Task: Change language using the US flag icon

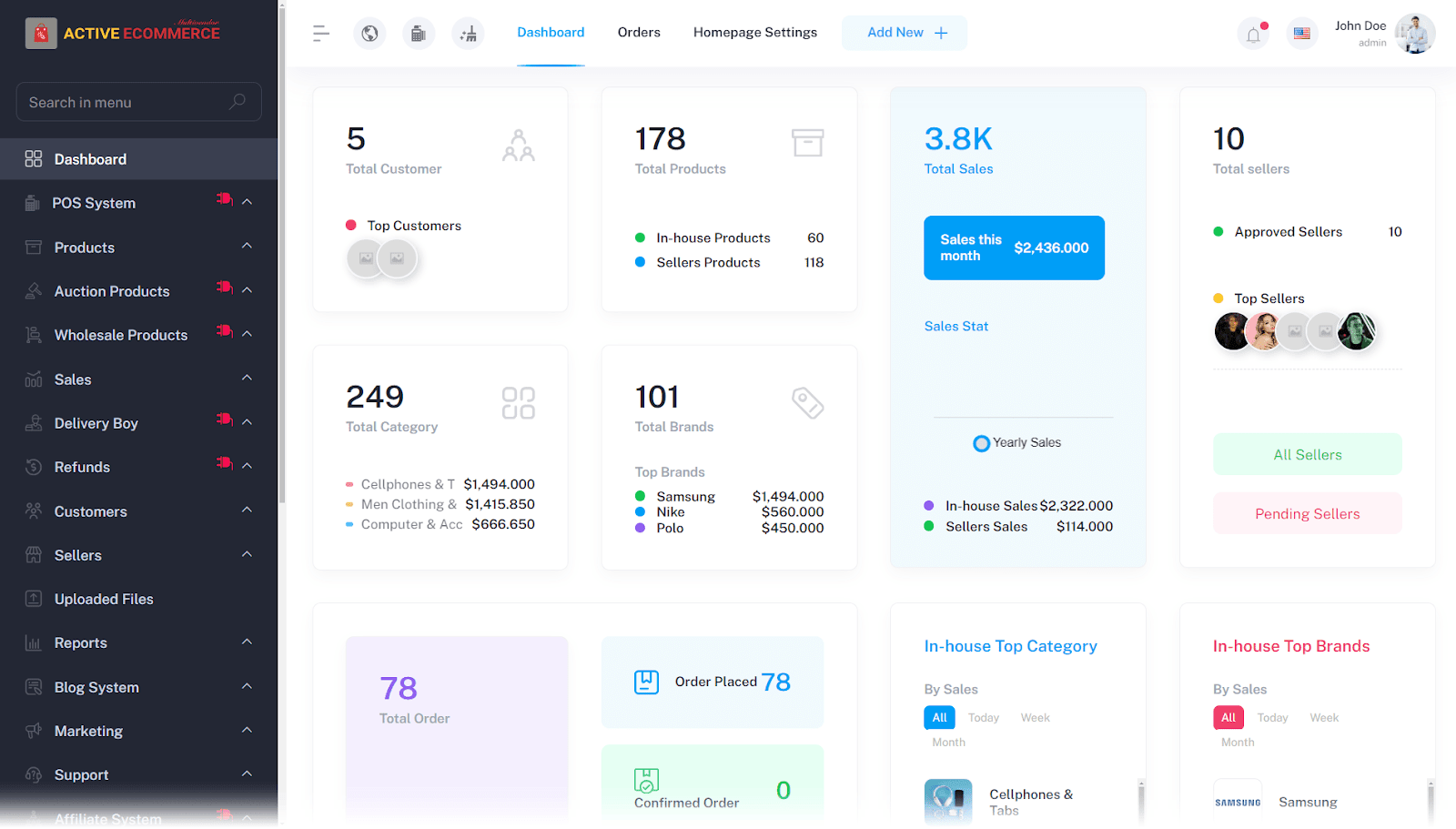Action: tap(1301, 33)
